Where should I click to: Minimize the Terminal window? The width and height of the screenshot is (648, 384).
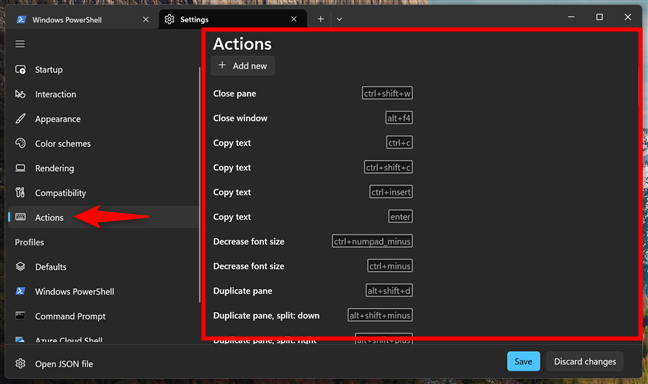pyautogui.click(x=571, y=17)
